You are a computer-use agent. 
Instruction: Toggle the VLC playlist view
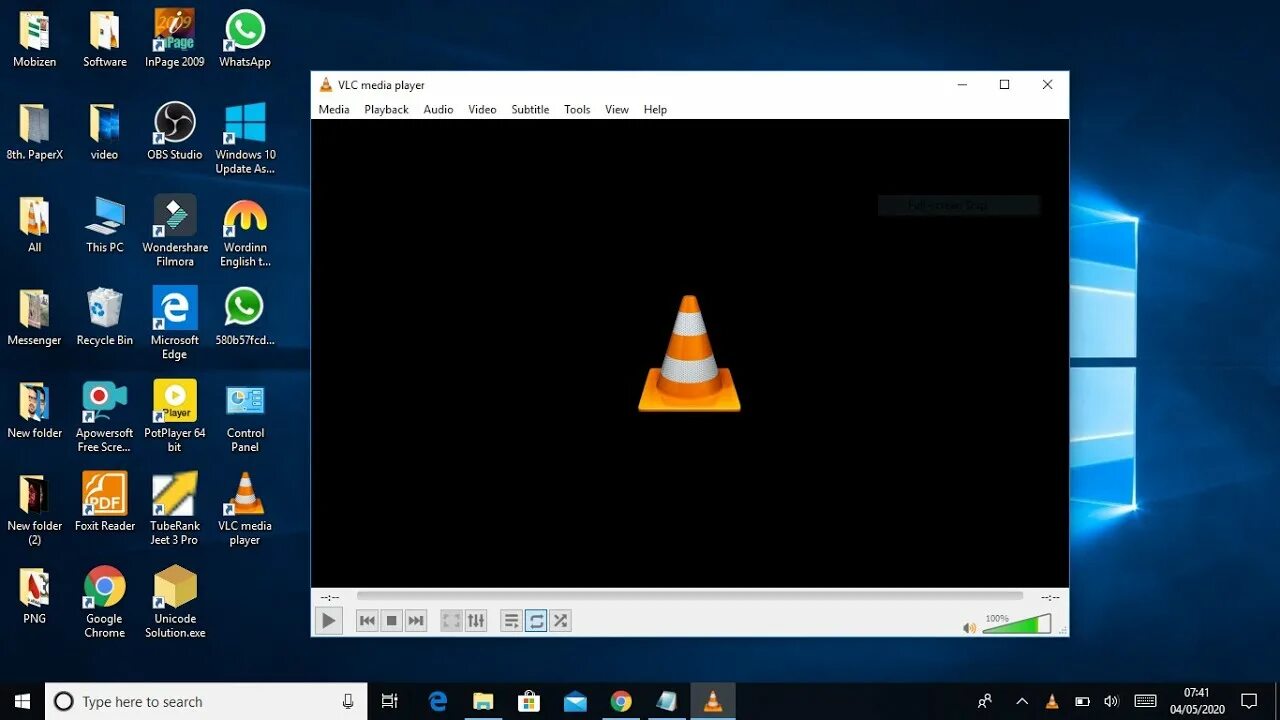[511, 621]
